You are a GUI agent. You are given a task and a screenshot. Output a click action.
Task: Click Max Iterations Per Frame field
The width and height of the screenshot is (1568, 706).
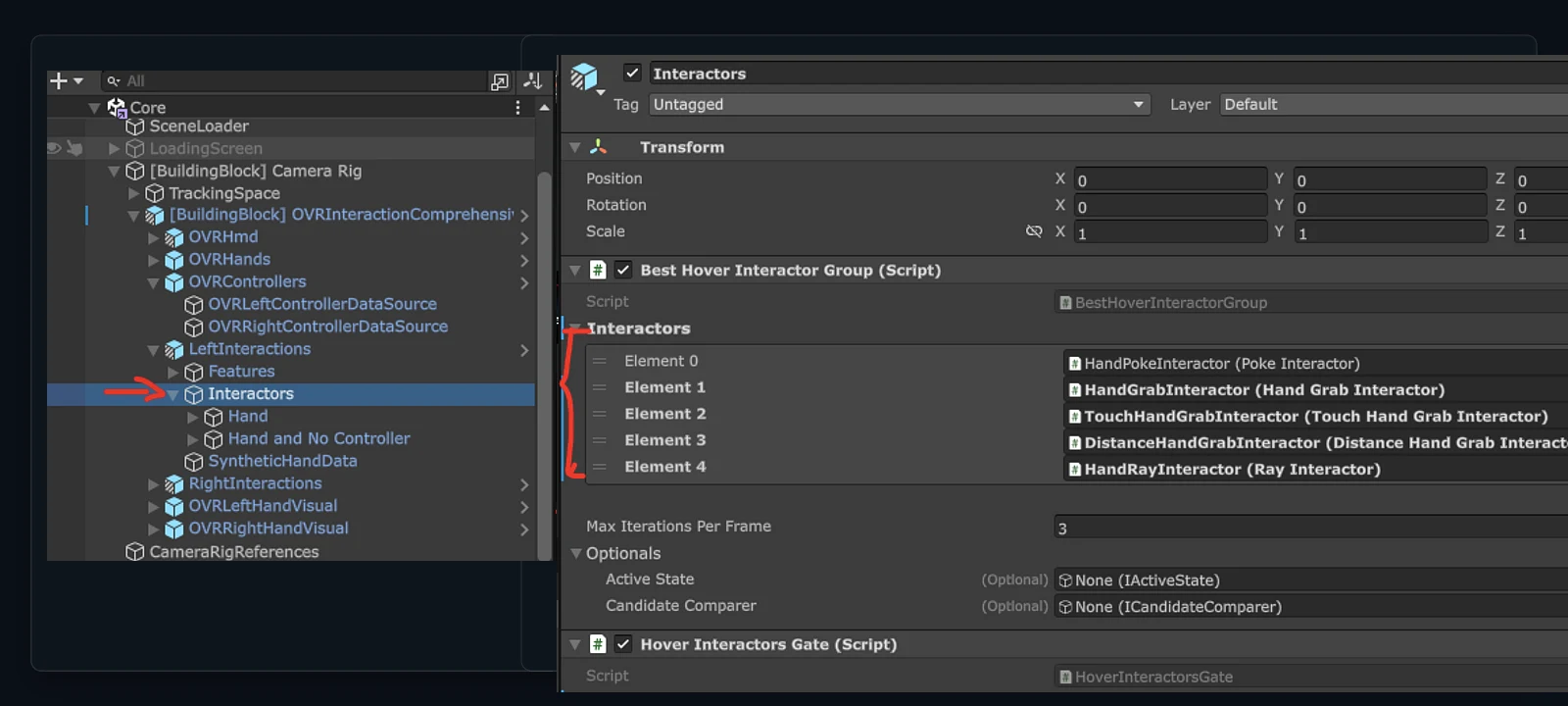(x=1311, y=528)
